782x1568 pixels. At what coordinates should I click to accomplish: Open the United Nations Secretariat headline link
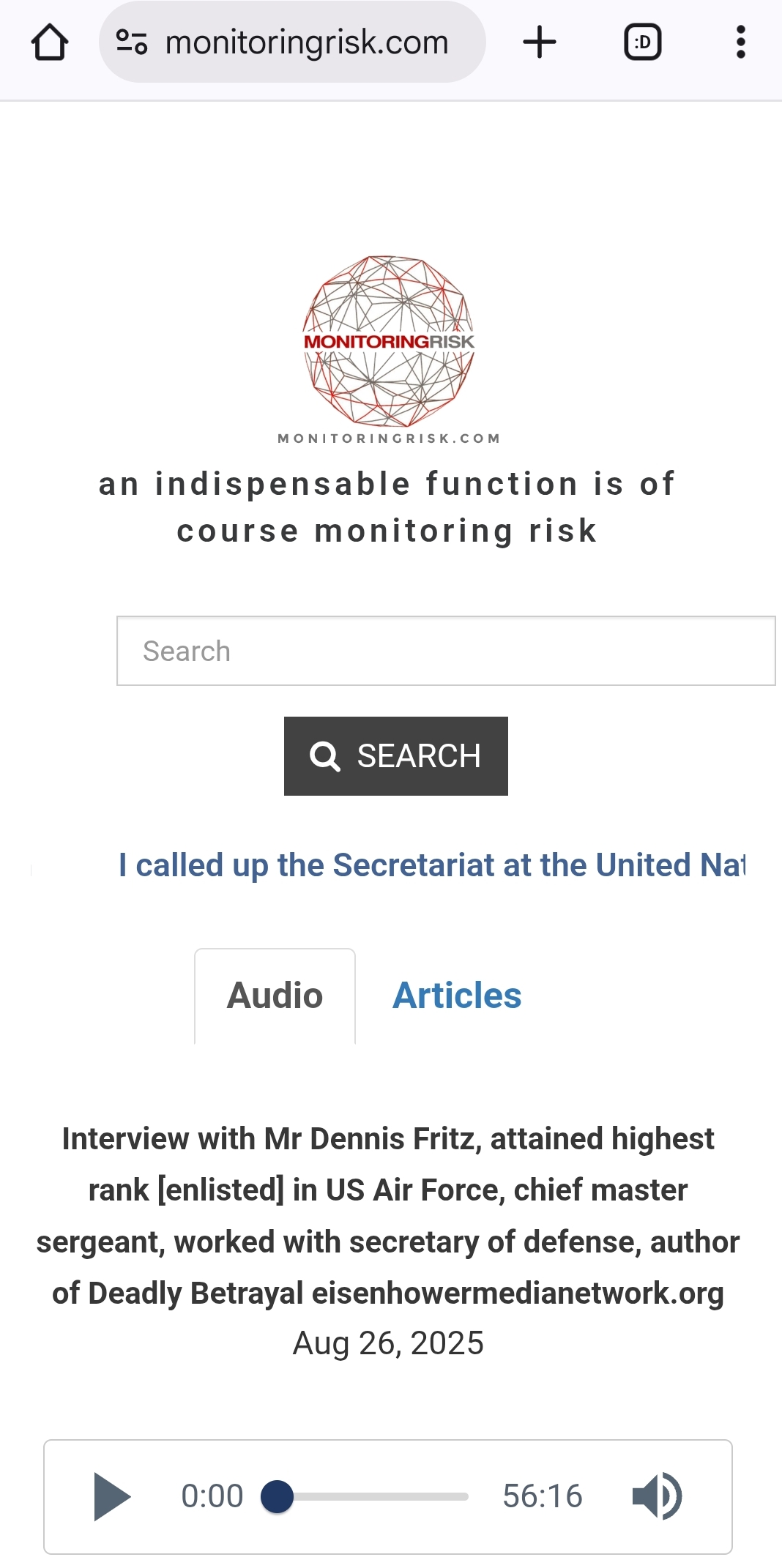432,865
